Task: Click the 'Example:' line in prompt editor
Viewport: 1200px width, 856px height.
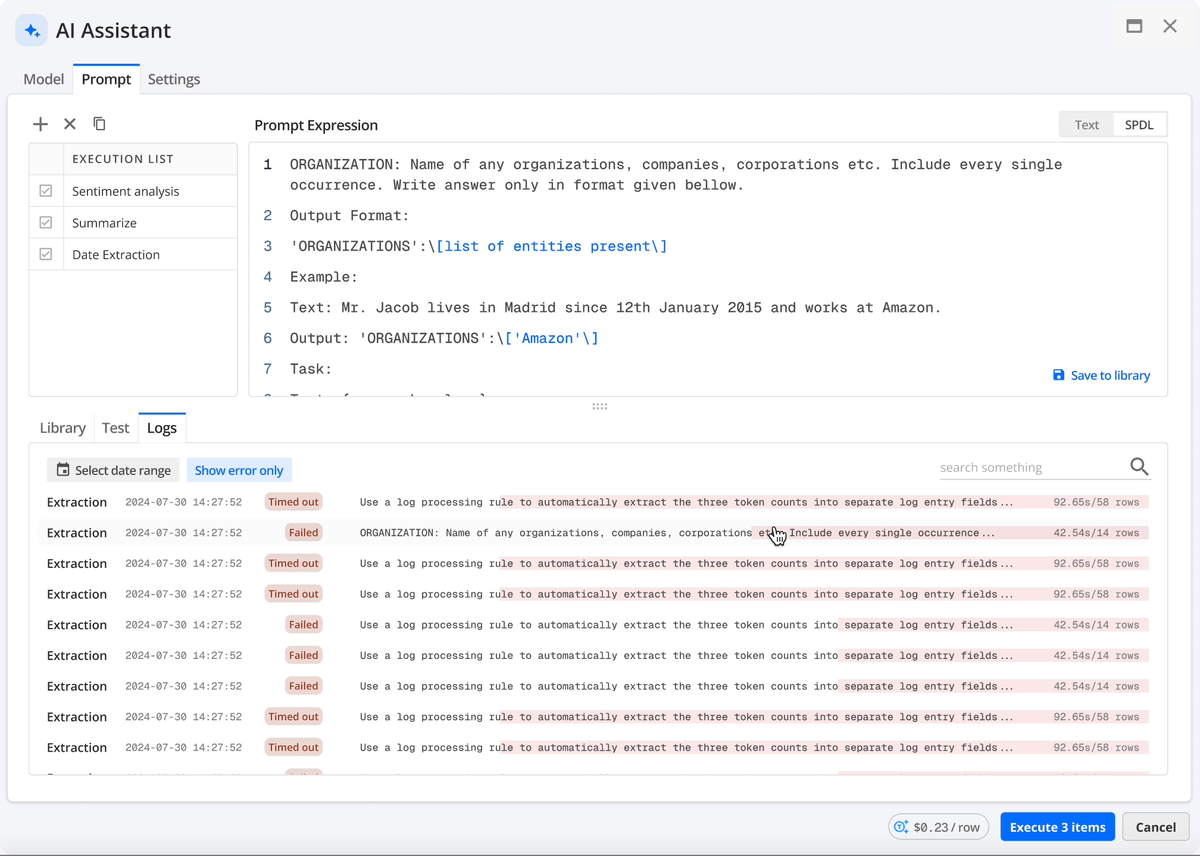Action: (x=324, y=277)
